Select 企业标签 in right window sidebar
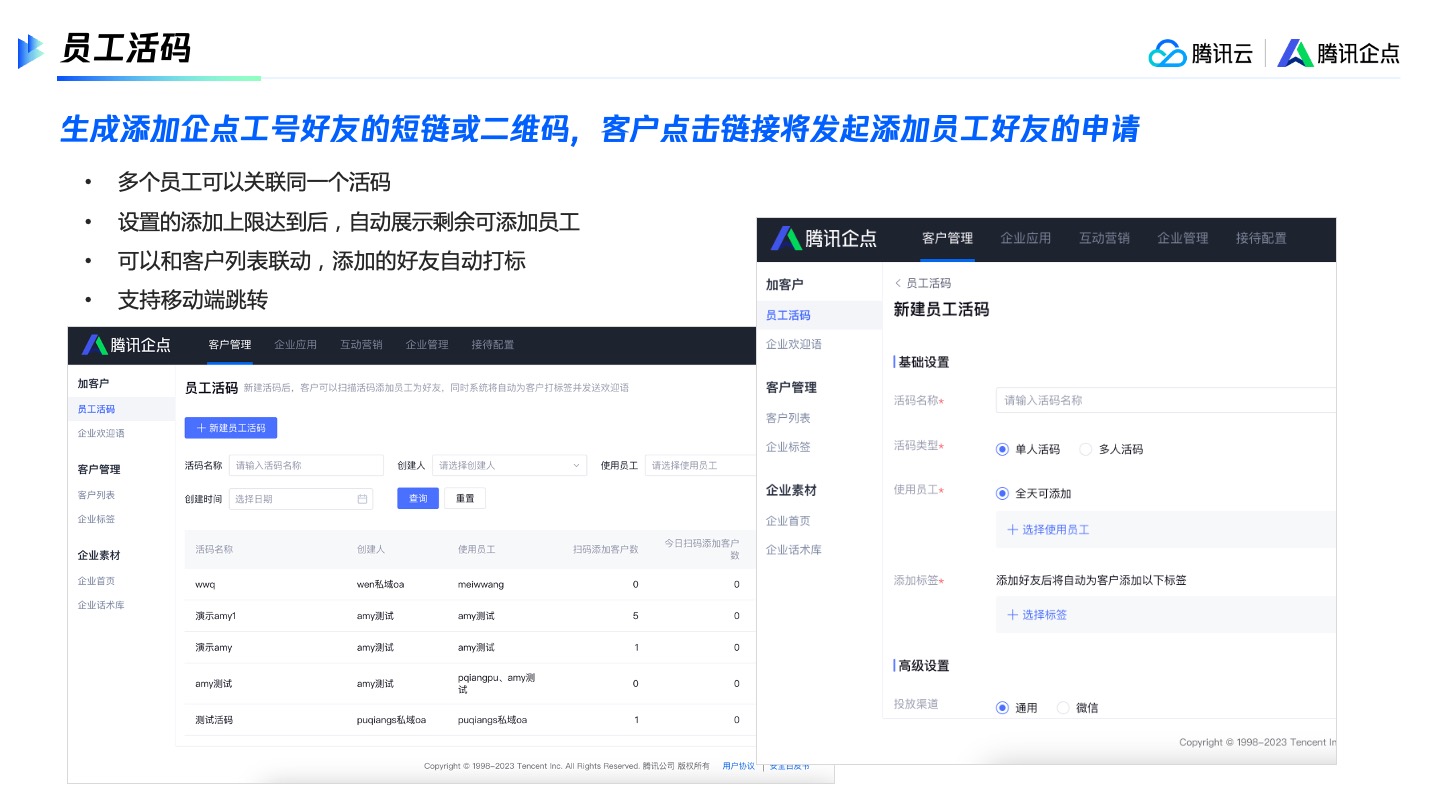Viewport: 1440px width, 810px height. point(788,447)
